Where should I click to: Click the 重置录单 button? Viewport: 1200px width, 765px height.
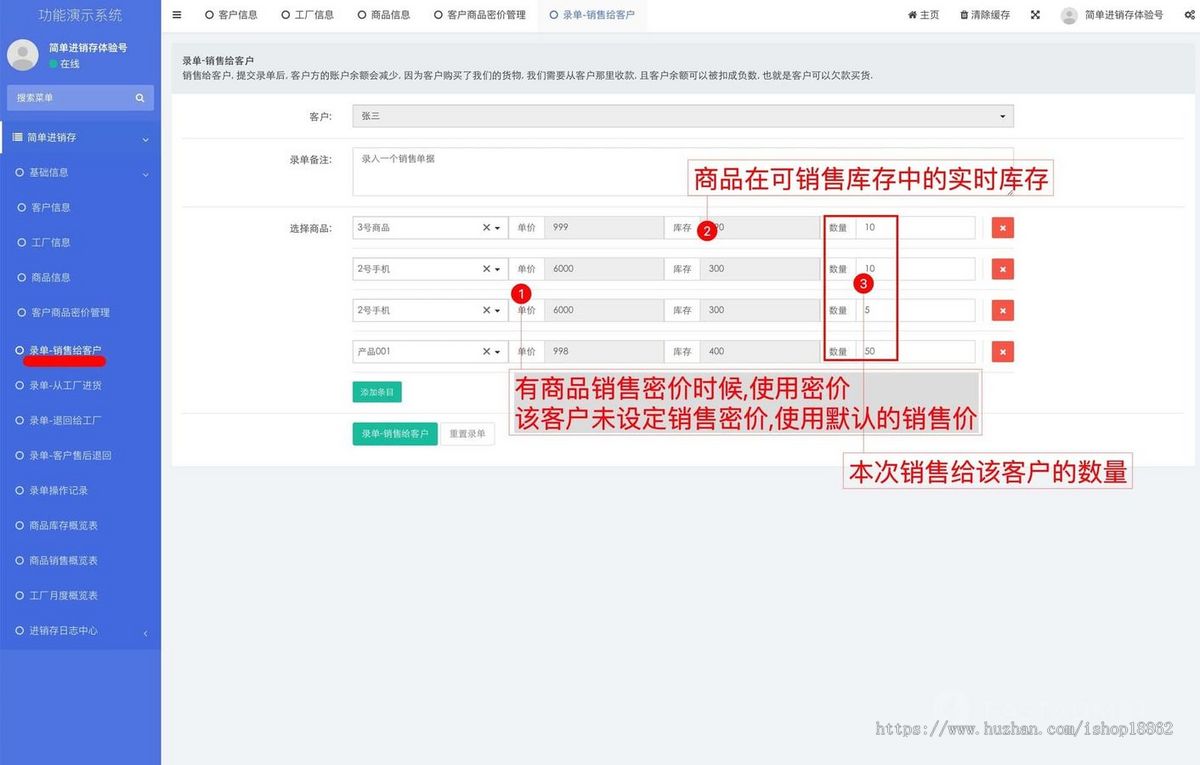point(468,434)
